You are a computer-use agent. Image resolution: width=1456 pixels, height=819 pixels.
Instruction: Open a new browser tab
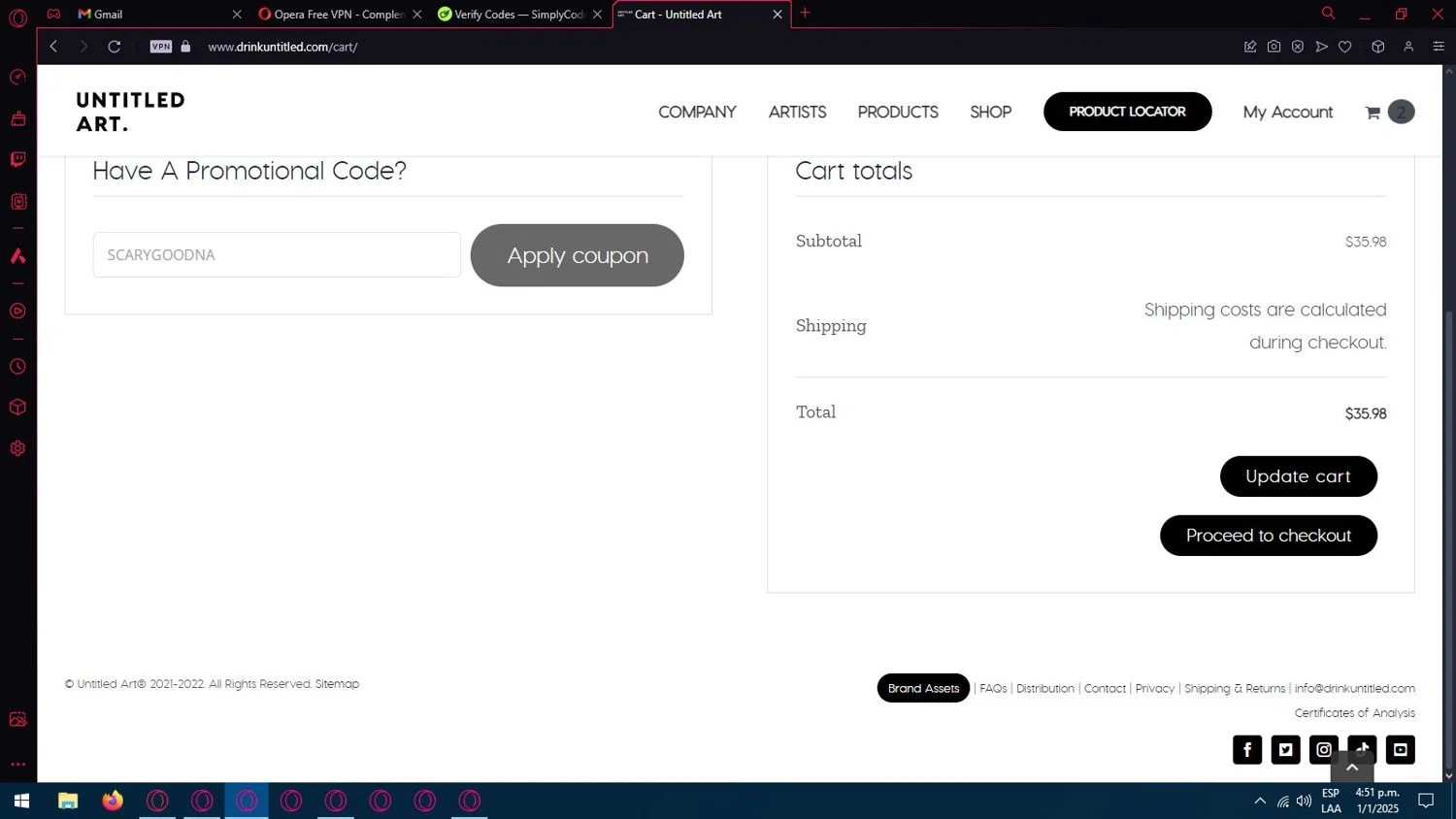805,14
